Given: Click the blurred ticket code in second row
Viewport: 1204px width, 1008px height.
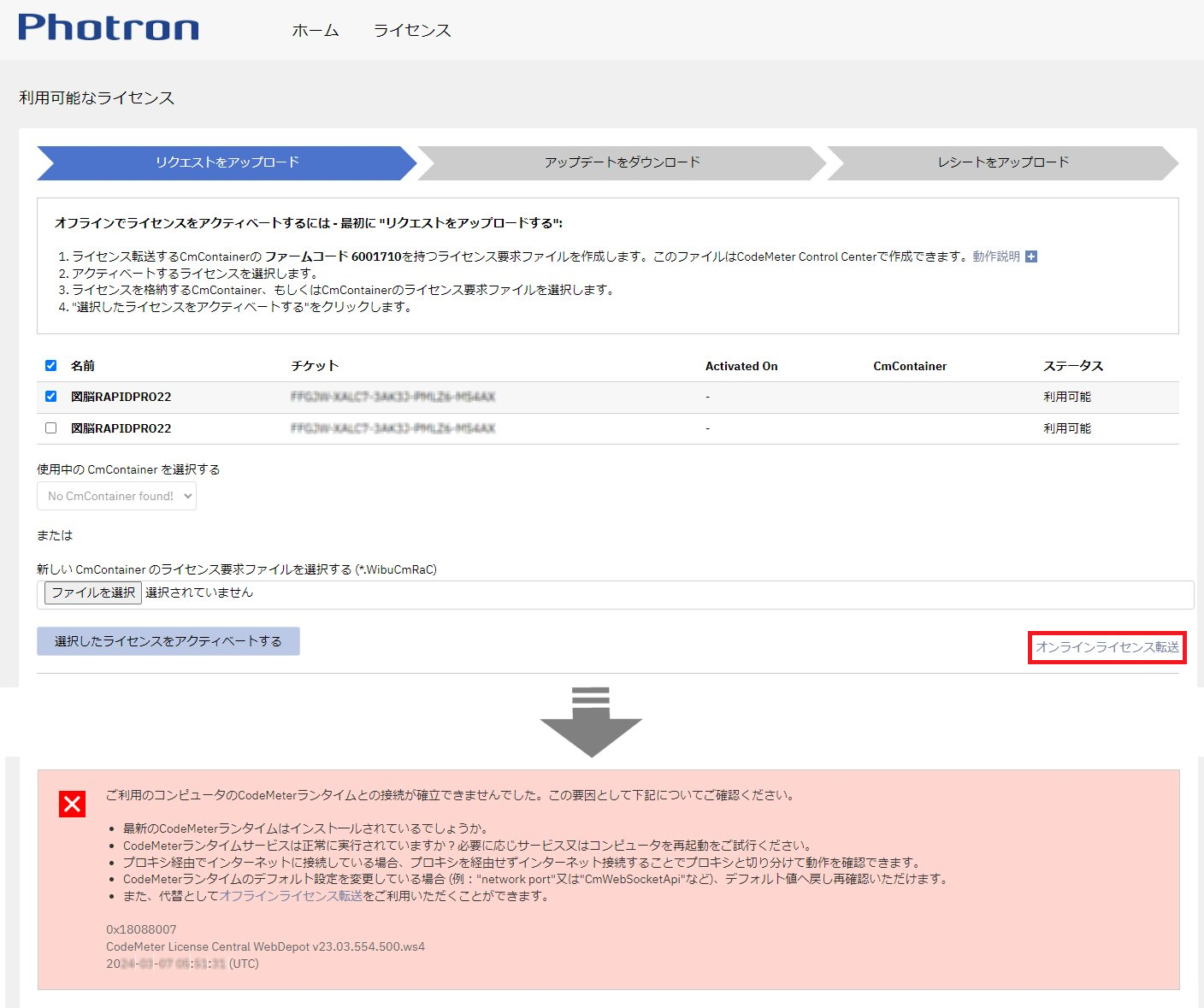Looking at the screenshot, I should click(392, 428).
